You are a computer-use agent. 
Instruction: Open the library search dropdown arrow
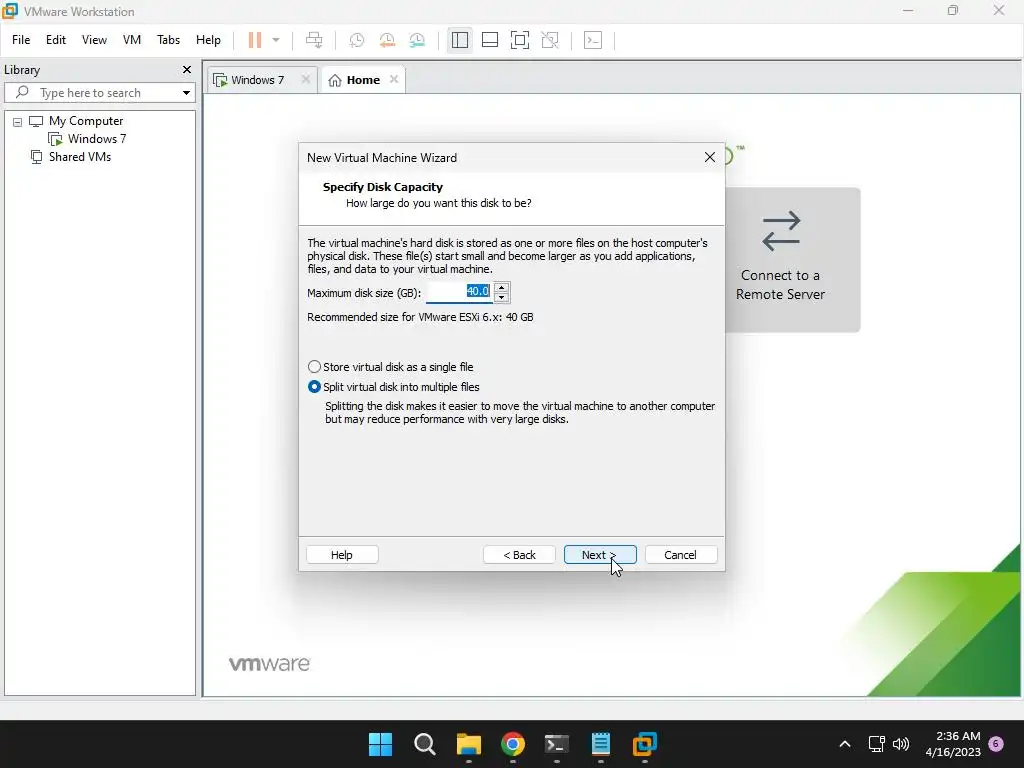pyautogui.click(x=186, y=93)
